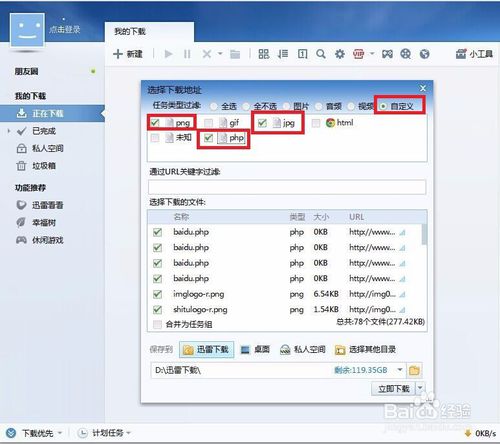Click the URL keyword filter field
Viewport: 500px width, 444px height.
click(x=287, y=187)
